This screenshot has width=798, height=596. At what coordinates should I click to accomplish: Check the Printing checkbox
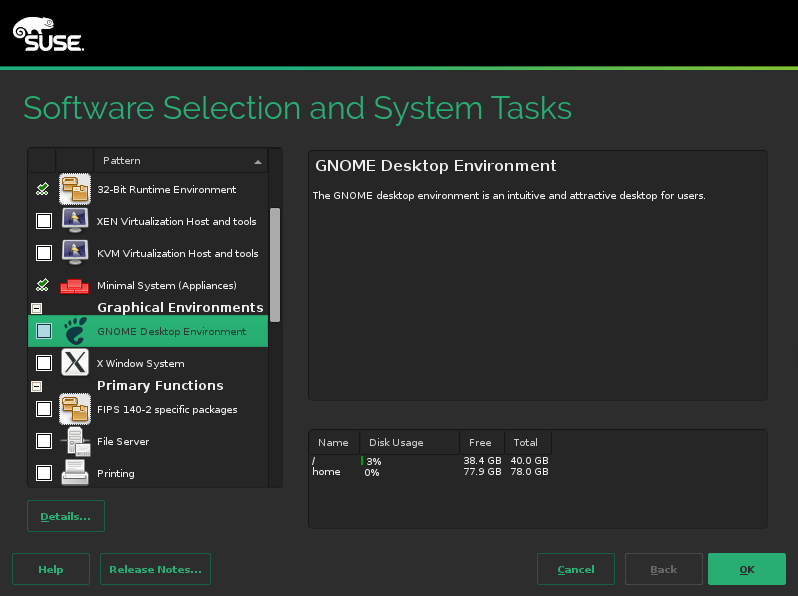[44, 473]
